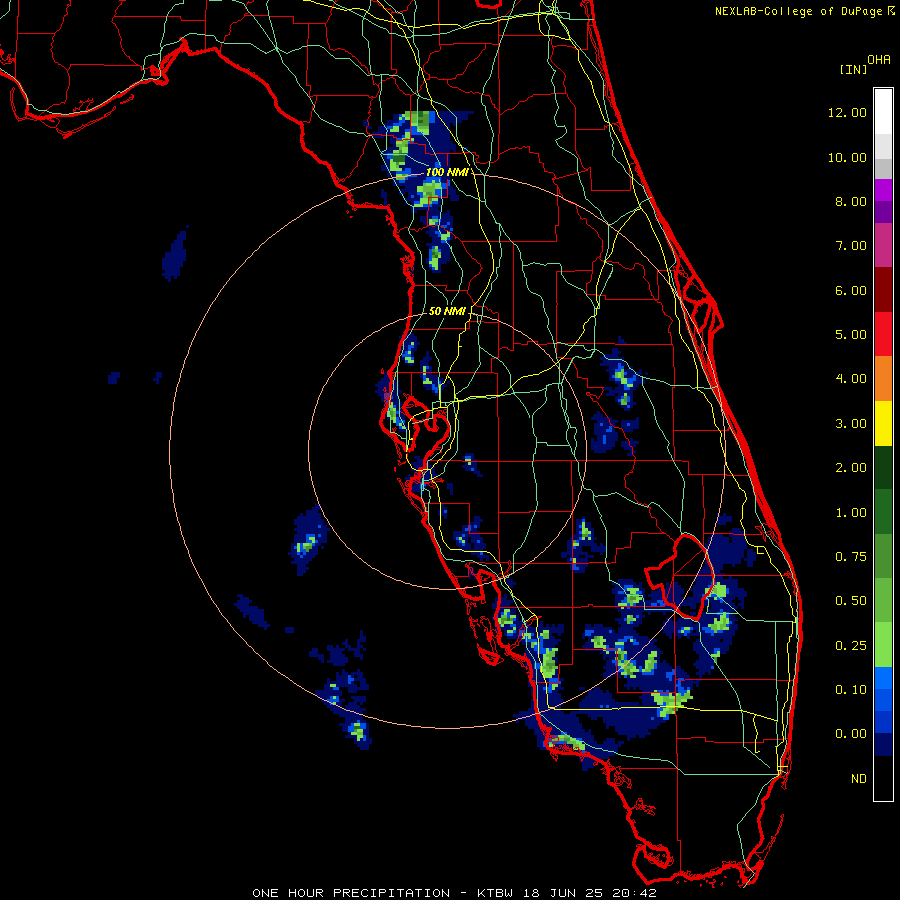Click the ND legend label
This screenshot has height=900, width=900.
tap(859, 779)
